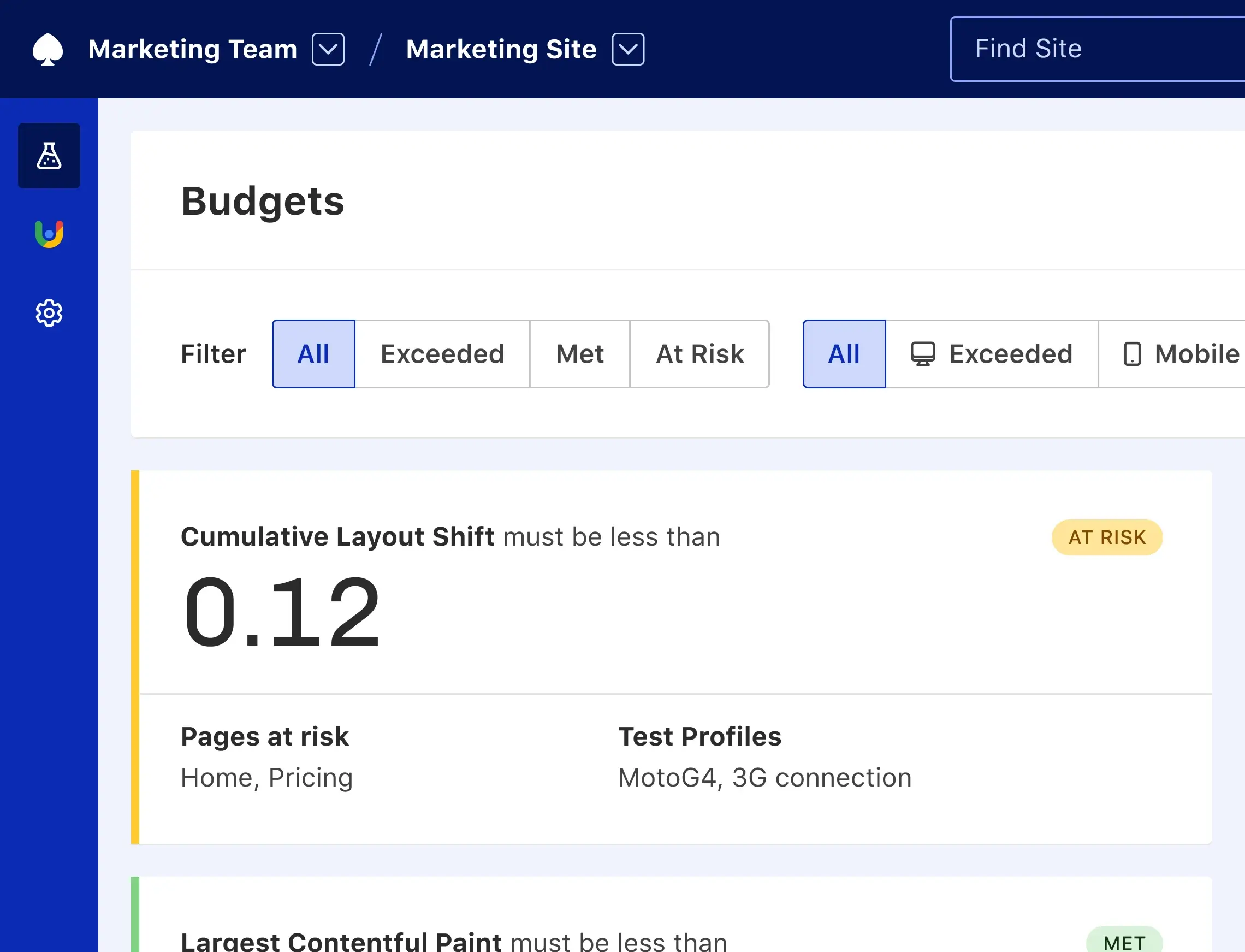Open the flask tests sidebar icon
The width and height of the screenshot is (1245, 952).
[x=49, y=156]
